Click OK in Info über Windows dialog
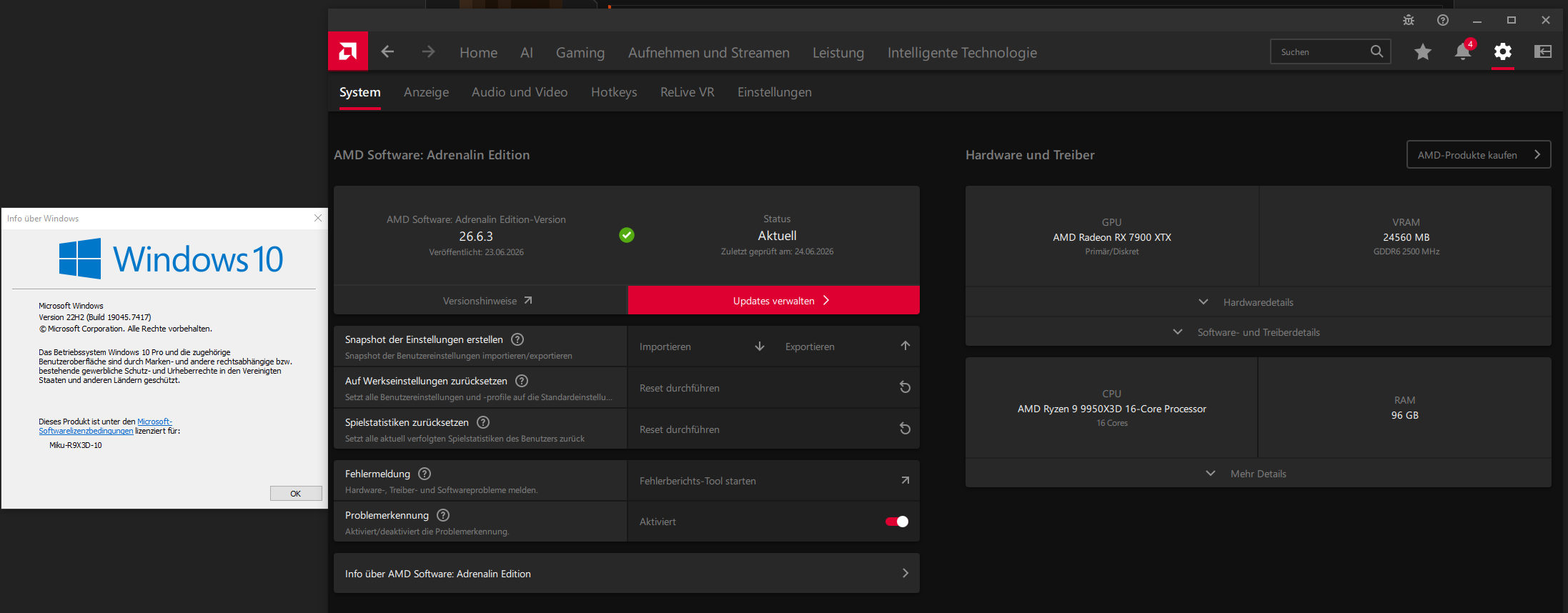Viewport: 1568px width, 613px height. click(296, 494)
